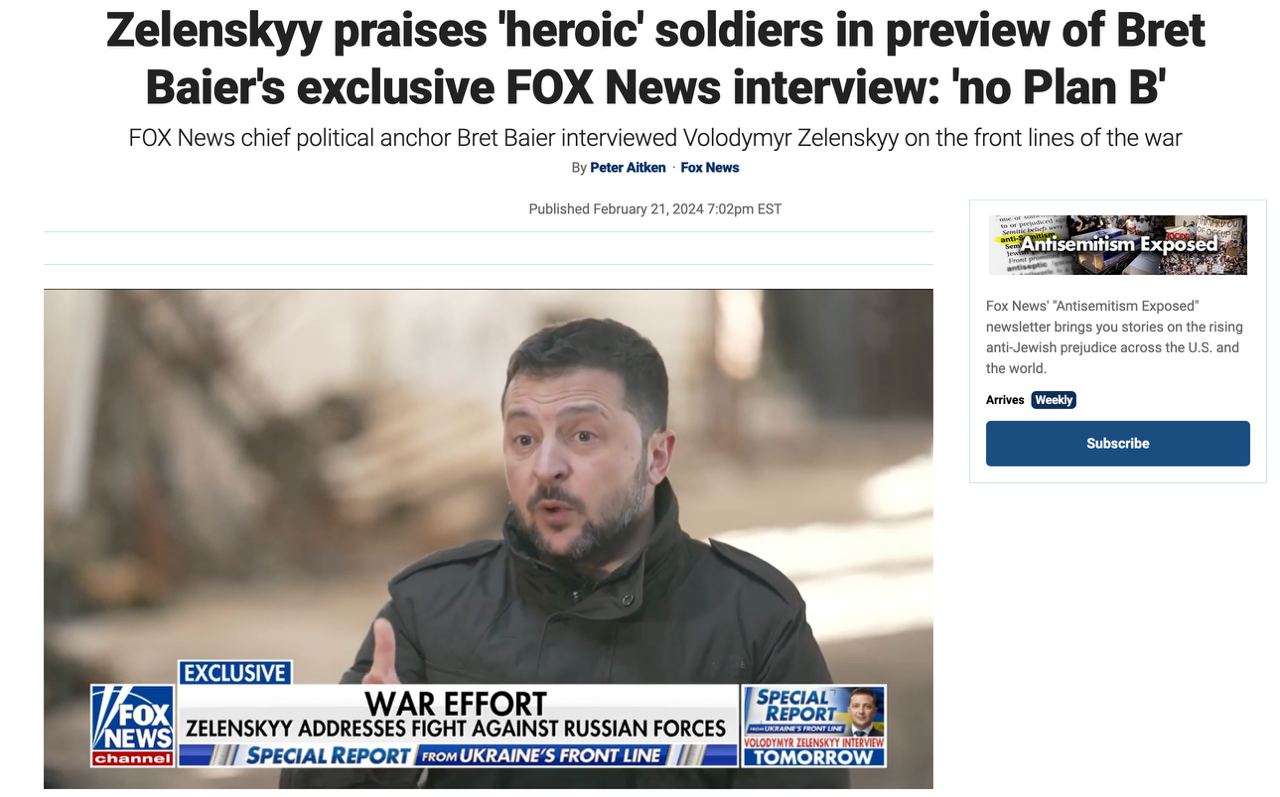Viewport: 1280px width, 797px height.
Task: Click the Weekly frequency badge
Action: 1054,400
